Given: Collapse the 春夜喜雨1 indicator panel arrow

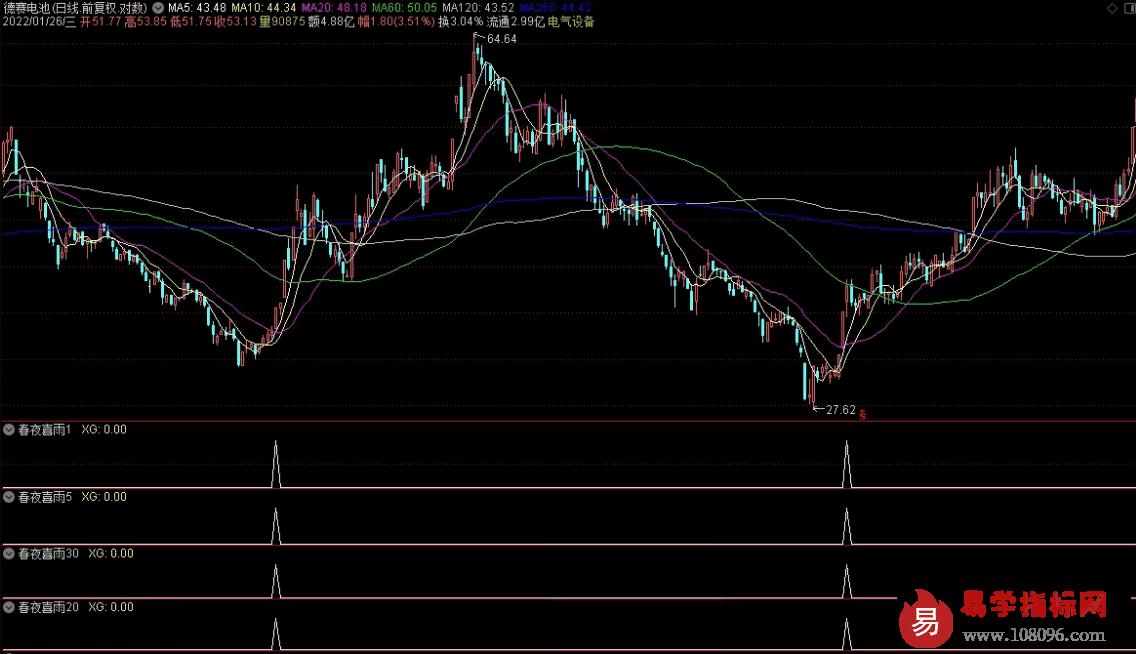Looking at the screenshot, I should [x=9, y=429].
